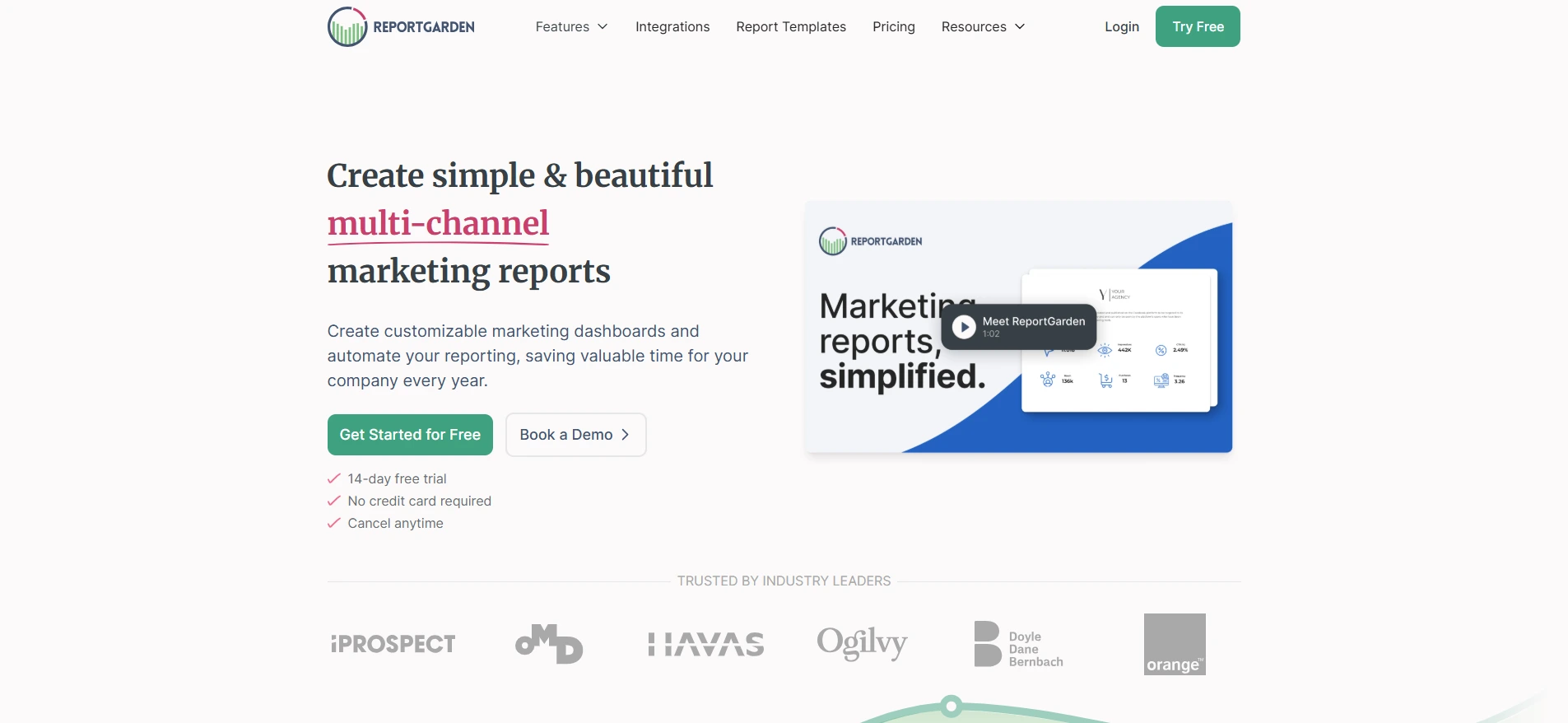The image size is (1568, 723).
Task: Click the Havas logo
Action: pyautogui.click(x=705, y=644)
